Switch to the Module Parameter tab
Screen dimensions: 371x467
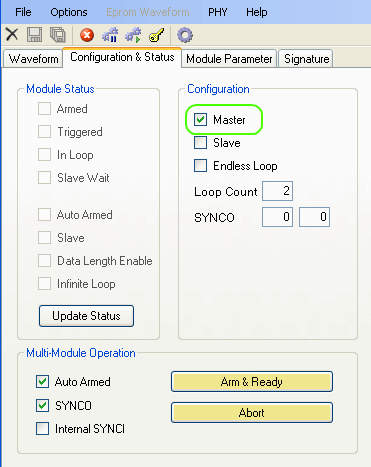point(229,59)
